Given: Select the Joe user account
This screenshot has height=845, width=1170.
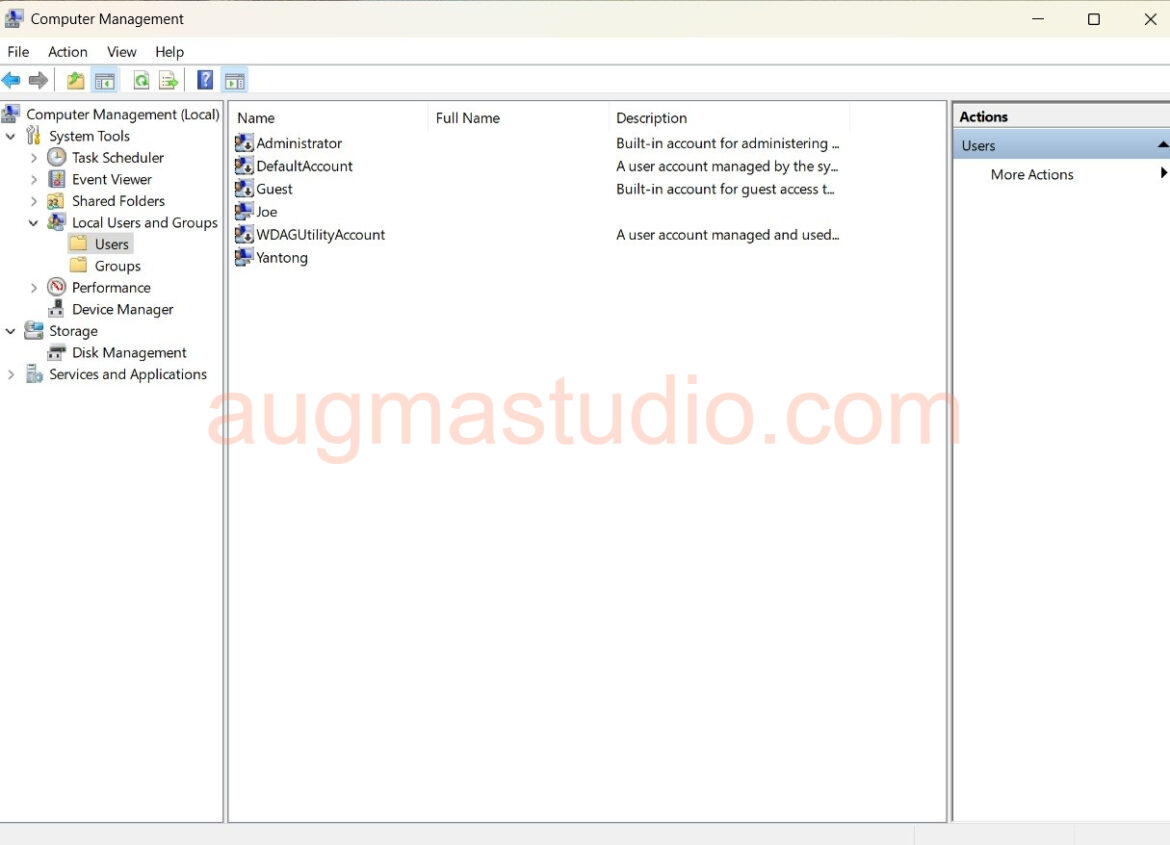Looking at the screenshot, I should tap(266, 211).
